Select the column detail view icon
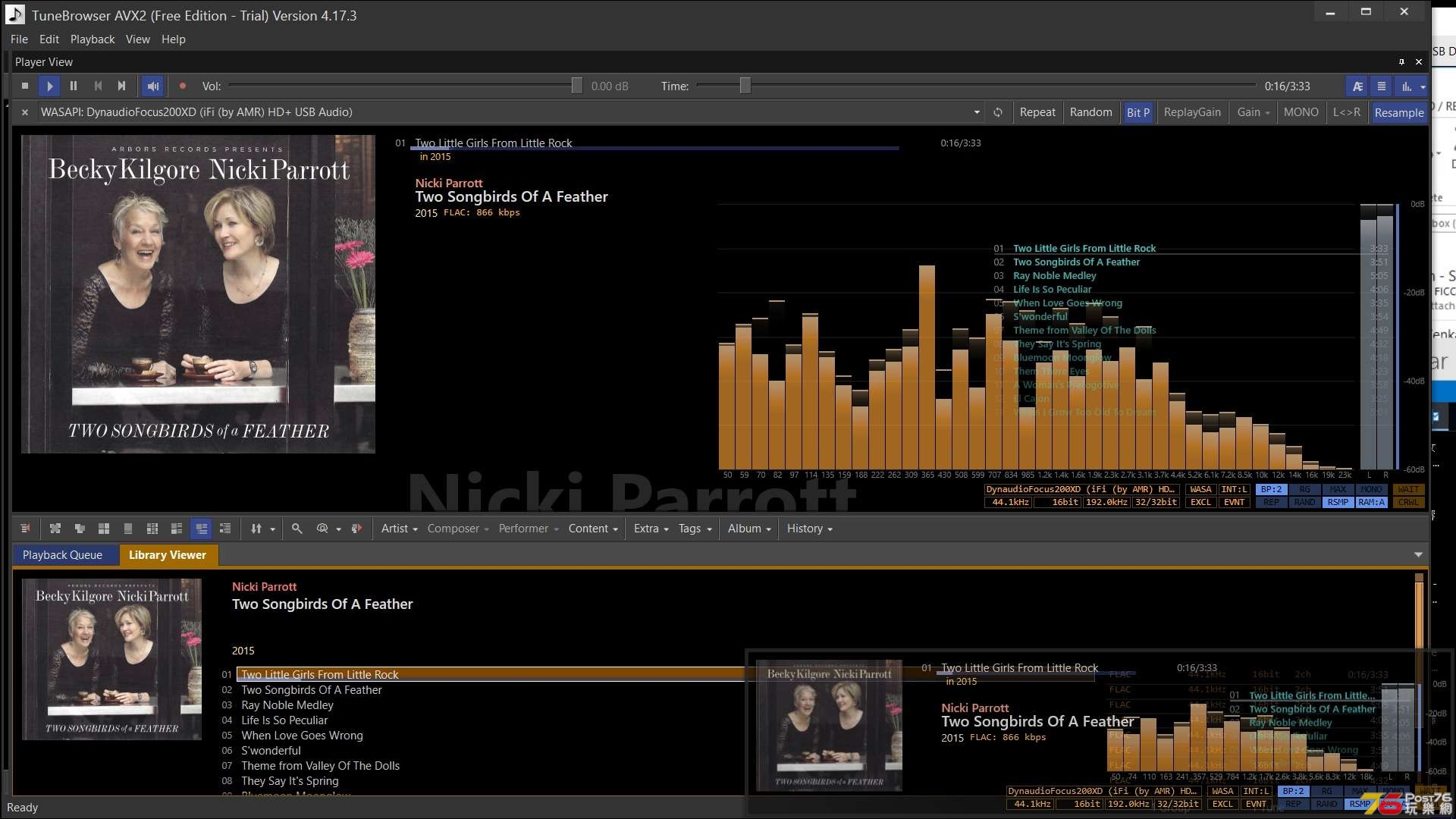Viewport: 1456px width, 819px height. pyautogui.click(x=152, y=529)
